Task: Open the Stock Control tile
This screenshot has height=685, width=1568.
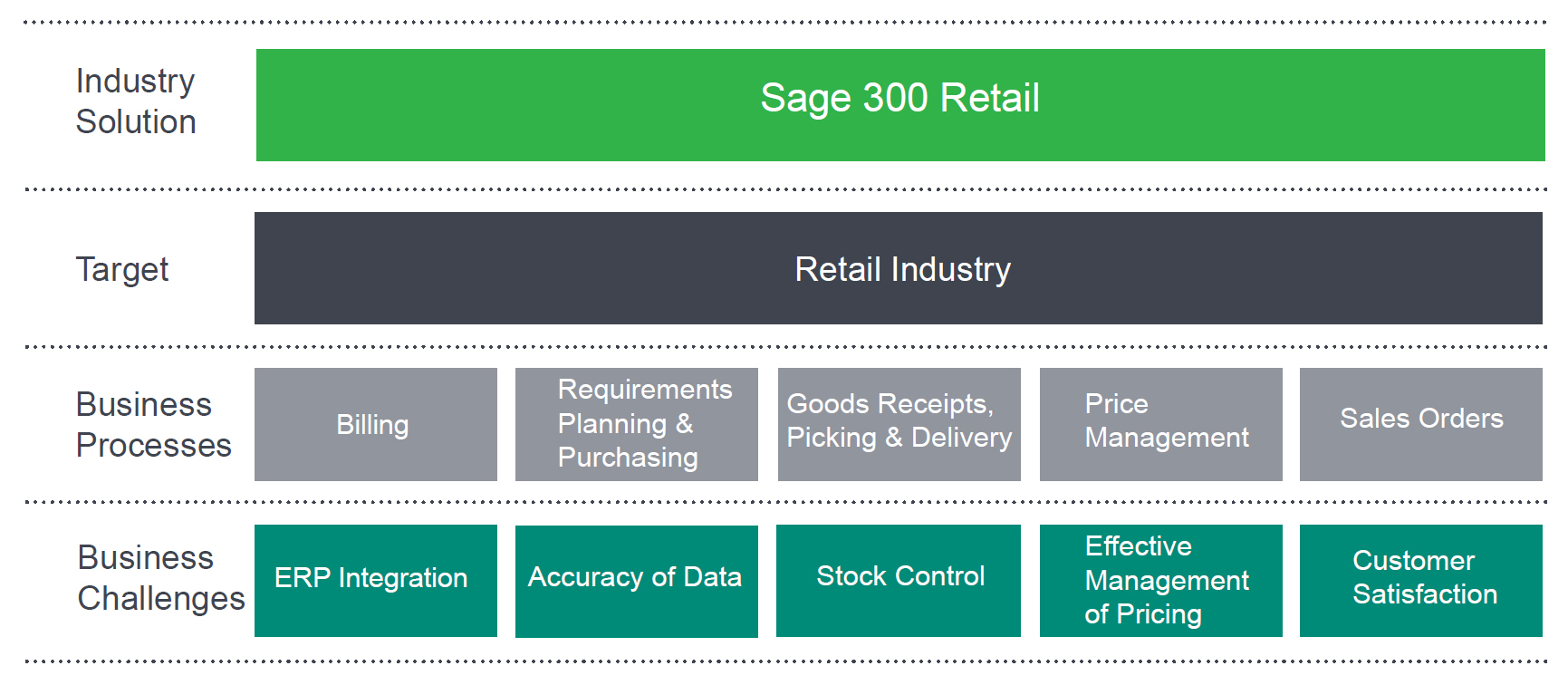Action: (x=899, y=581)
